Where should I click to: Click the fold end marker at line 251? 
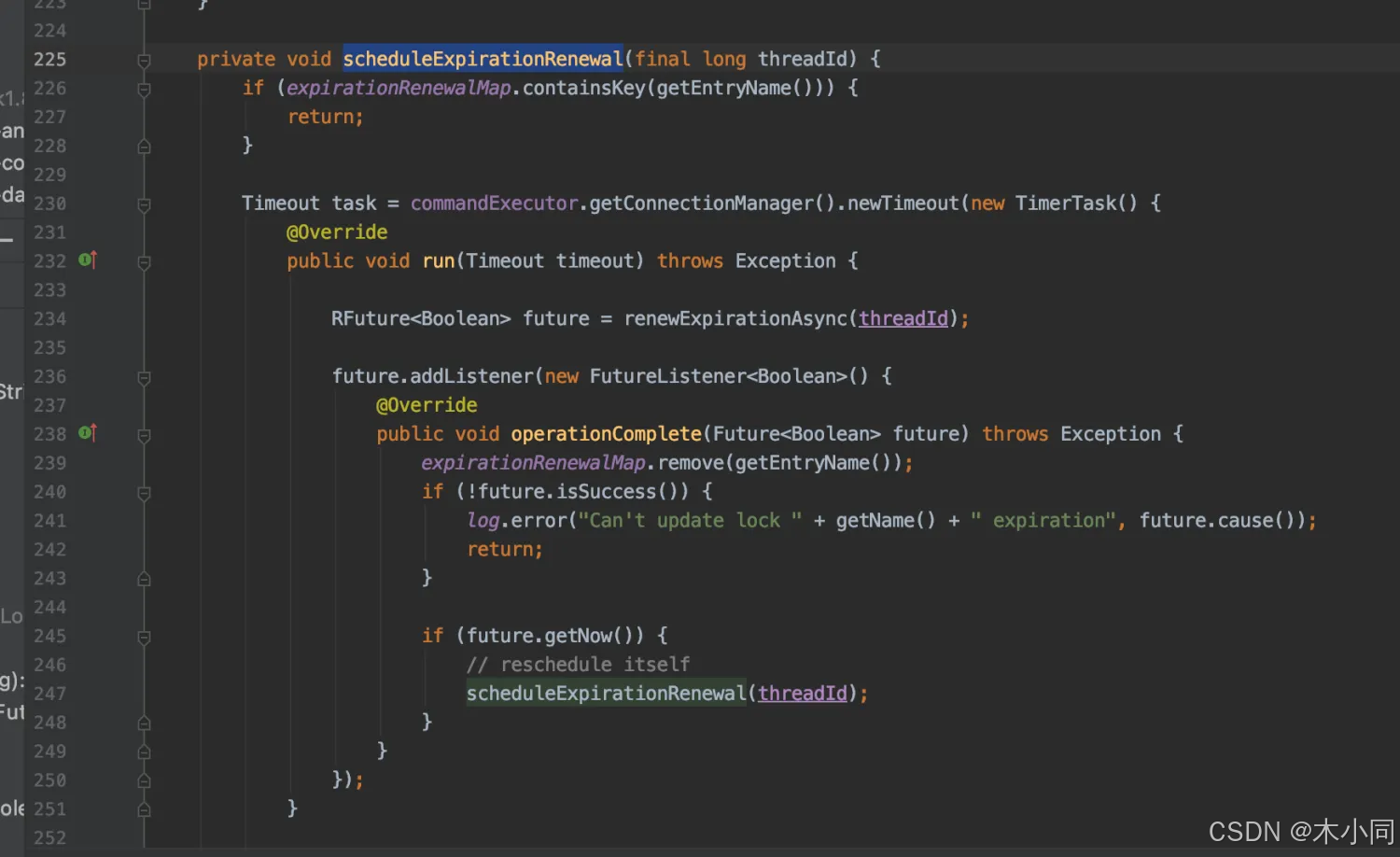(144, 809)
